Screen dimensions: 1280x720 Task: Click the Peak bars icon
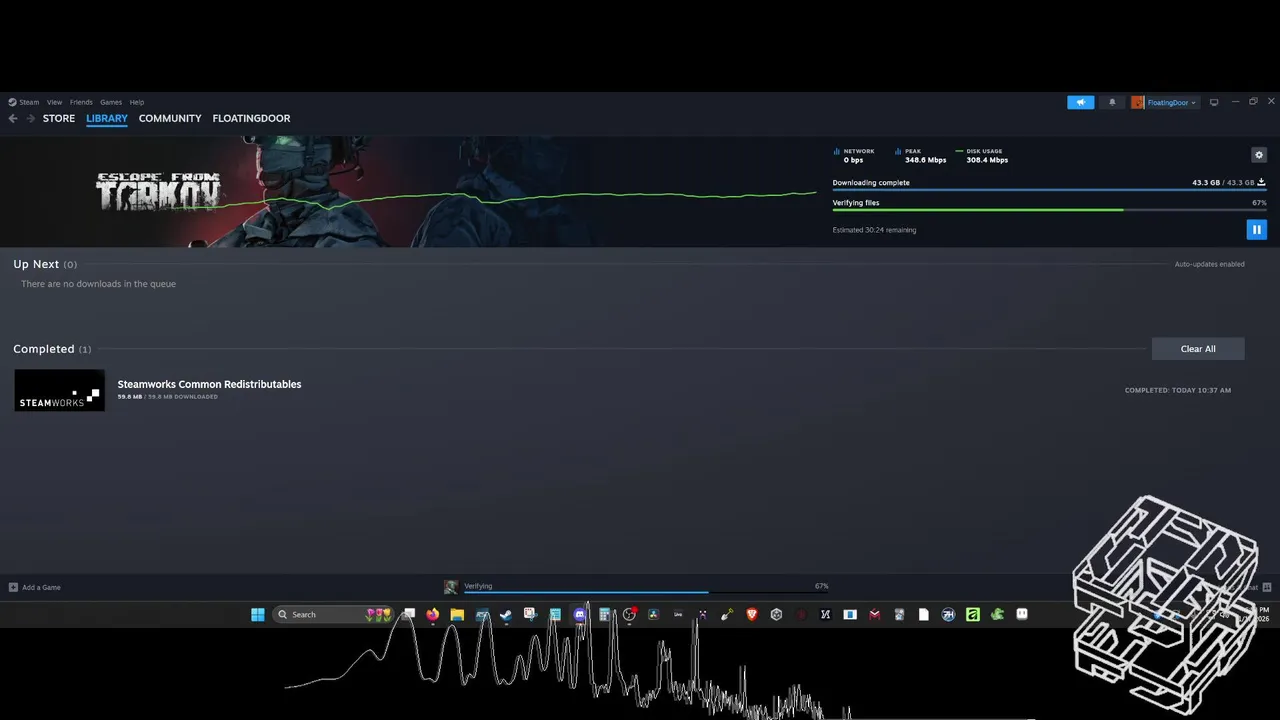click(898, 151)
